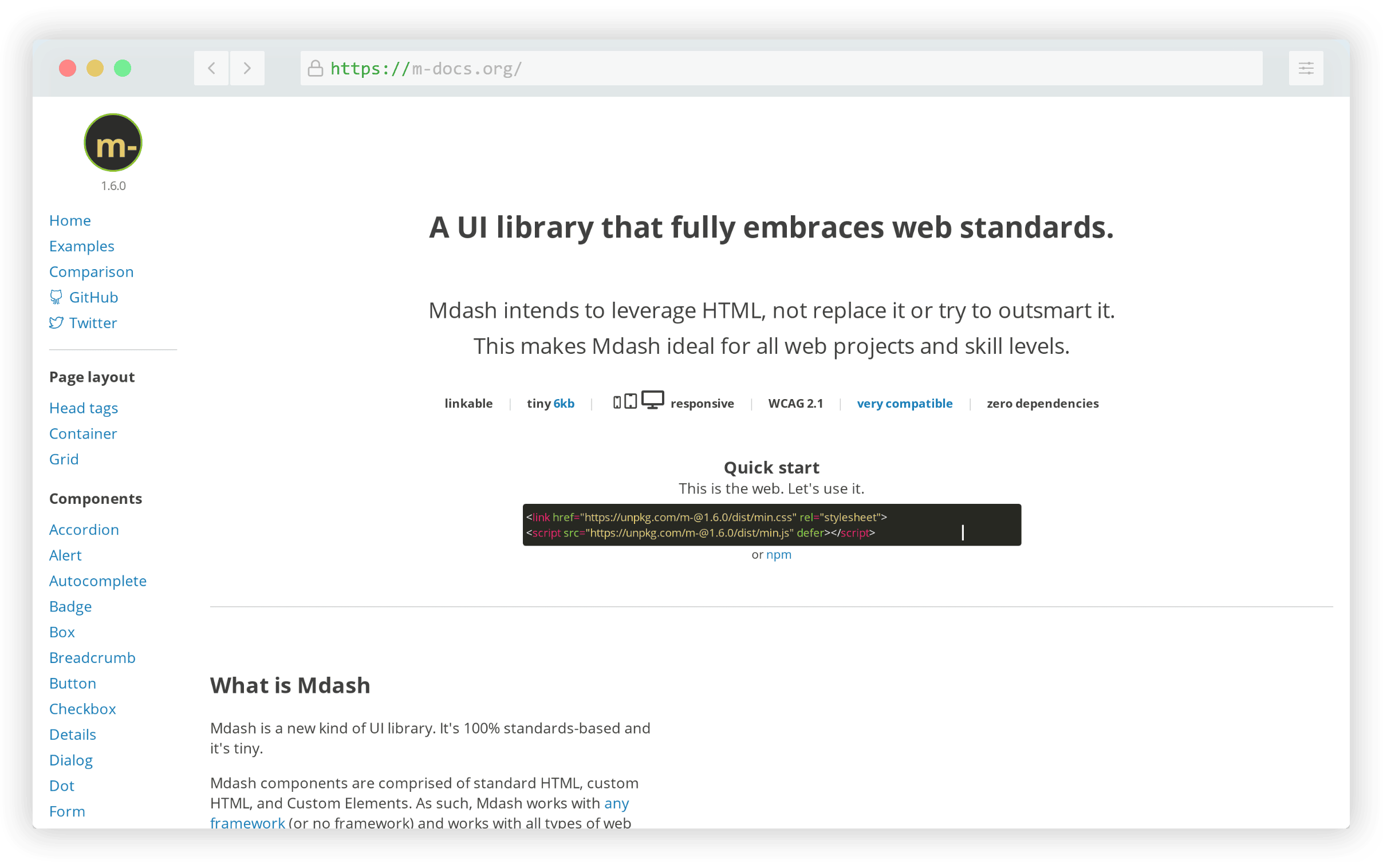Click the green window maximize dot

(123, 68)
